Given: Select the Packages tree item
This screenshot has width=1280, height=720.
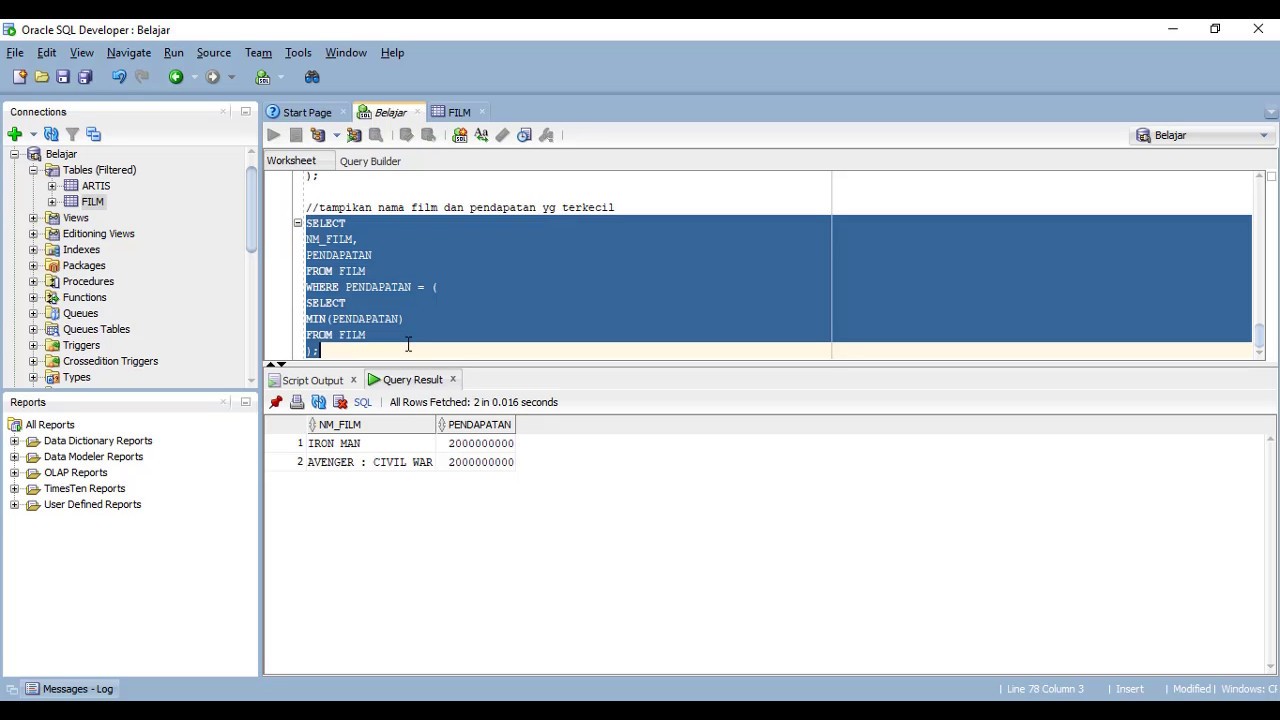Looking at the screenshot, I should [x=84, y=266].
